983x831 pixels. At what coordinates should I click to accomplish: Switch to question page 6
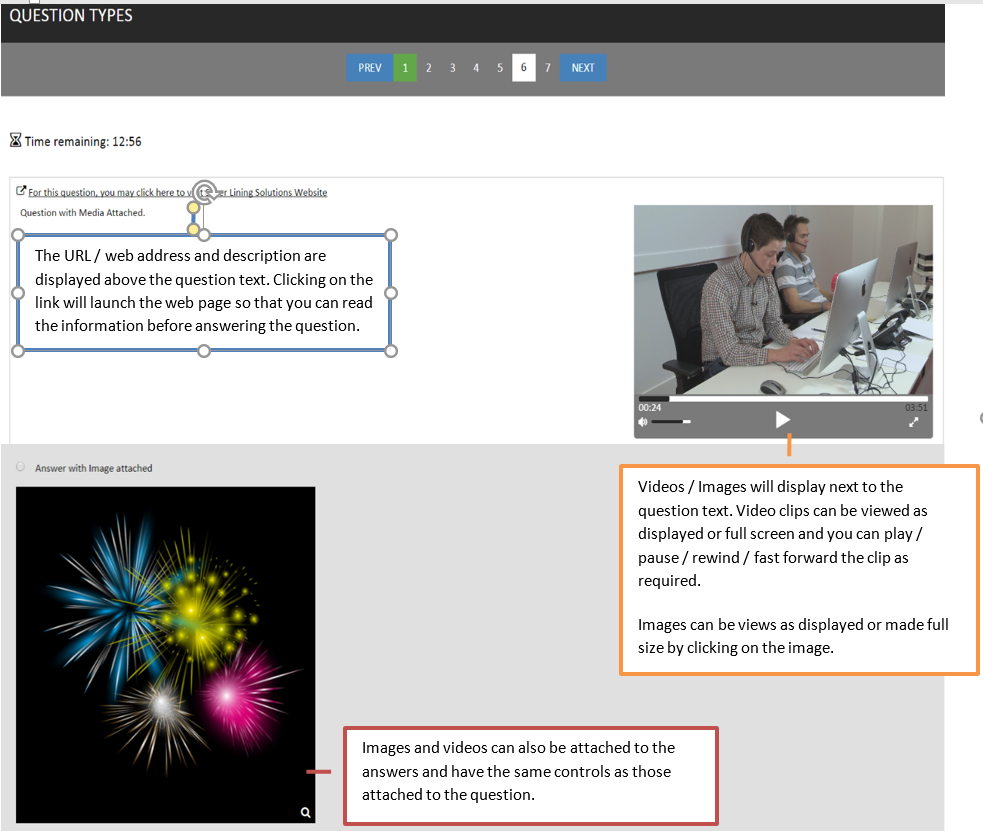point(523,68)
